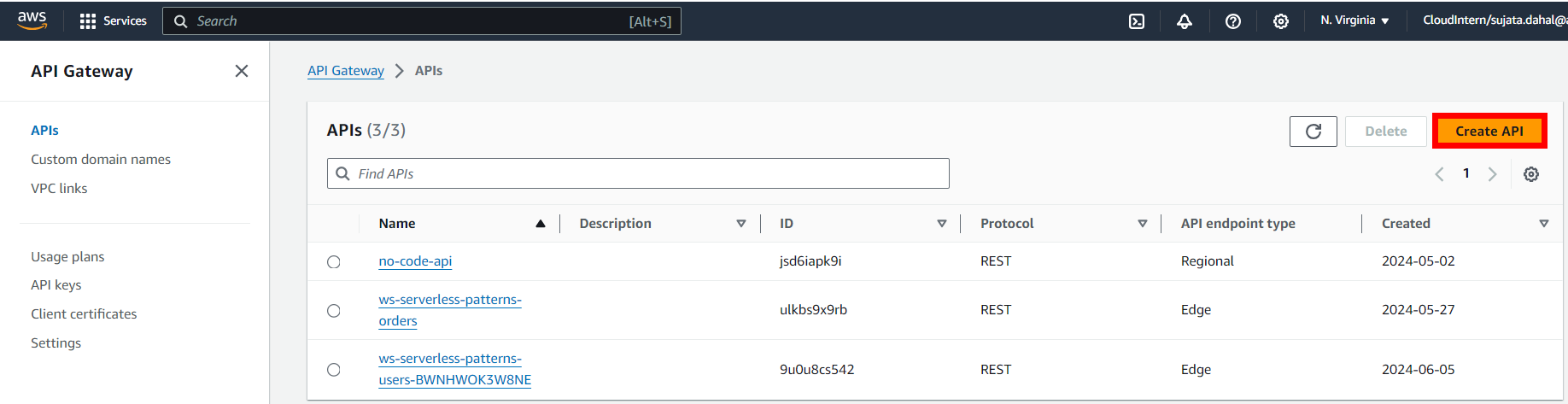This screenshot has height=404, width=1568.
Task: Open Custom domain names in sidebar
Action: tap(101, 160)
